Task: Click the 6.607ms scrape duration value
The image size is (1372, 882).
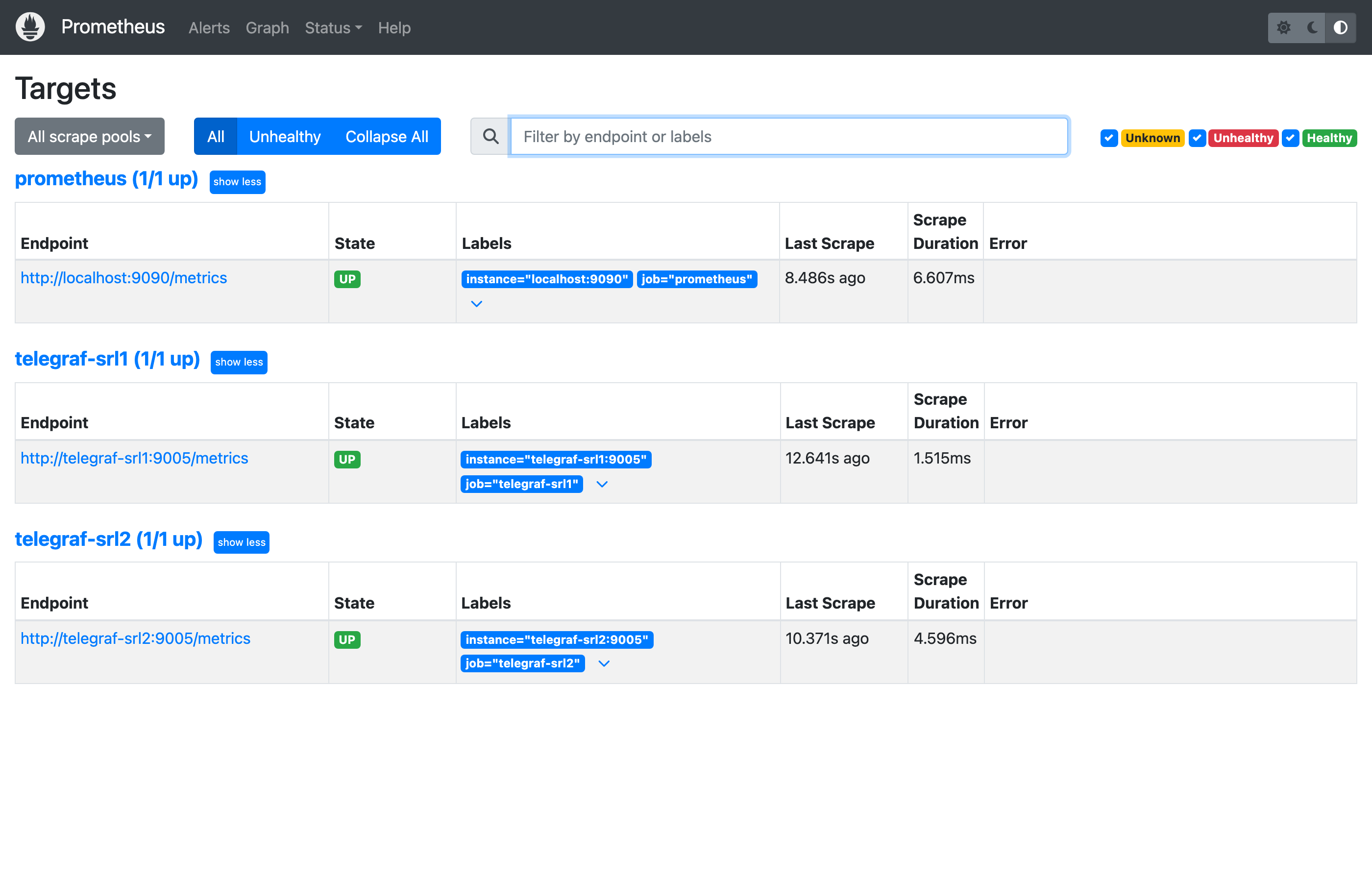Action: (x=944, y=278)
